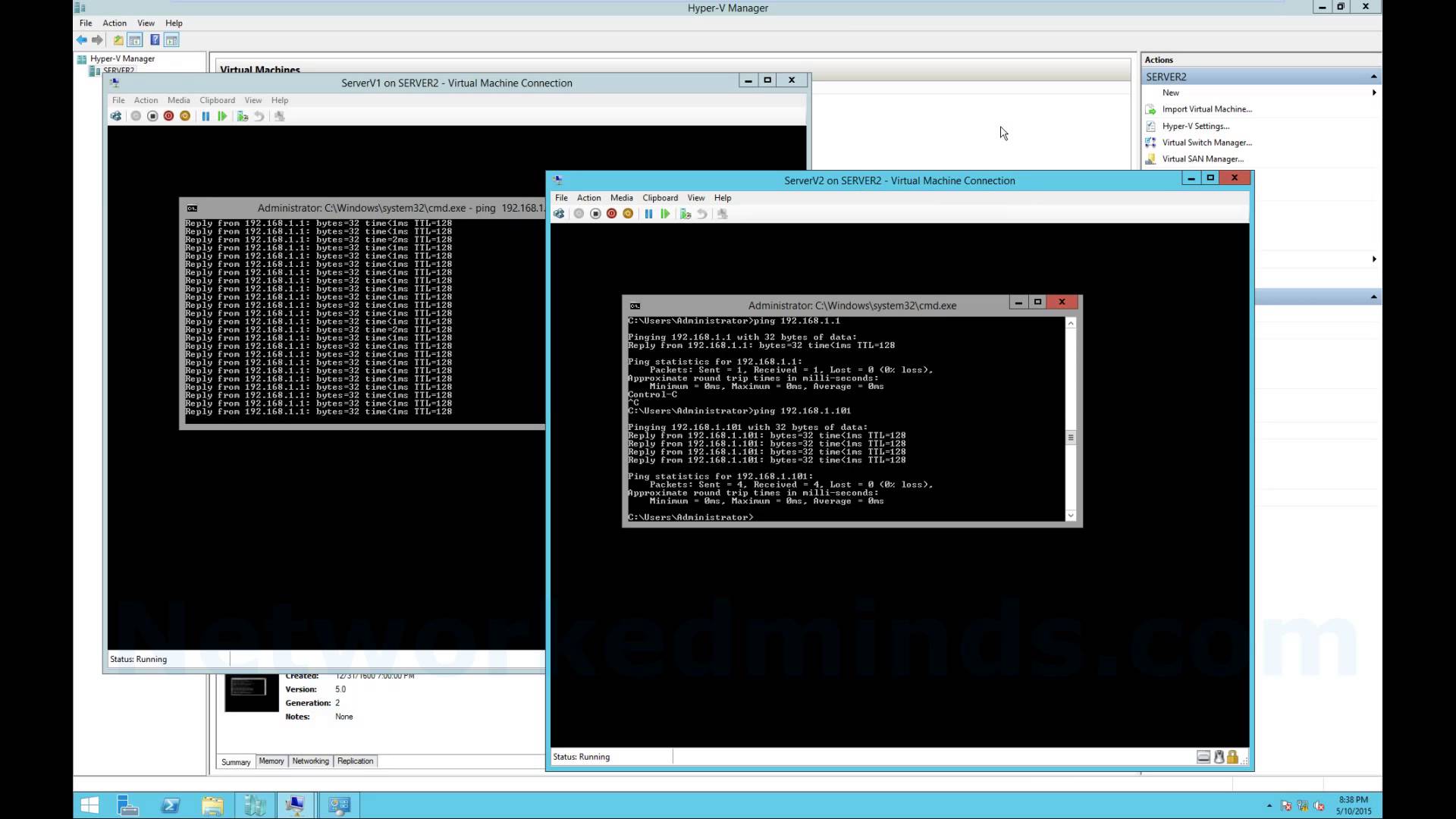Click padlock icon in ServerV2 status bar
1456x819 pixels.
[x=1233, y=757]
